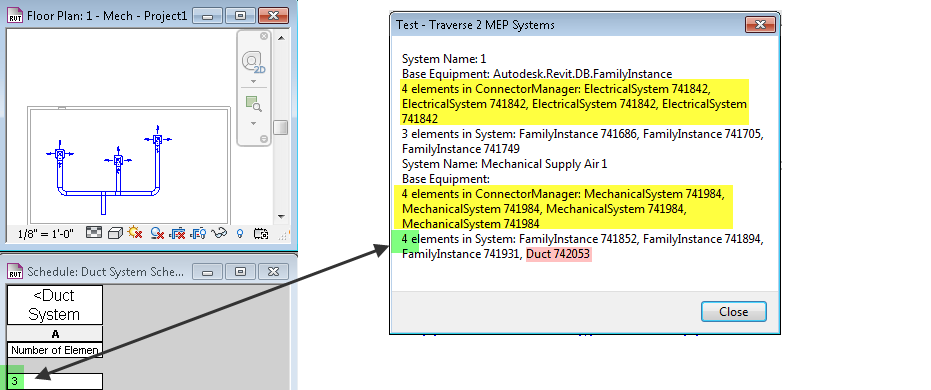This screenshot has height=390, width=931.
Task: Click Floor Plan scrollbar down arrow
Action: pos(280,218)
